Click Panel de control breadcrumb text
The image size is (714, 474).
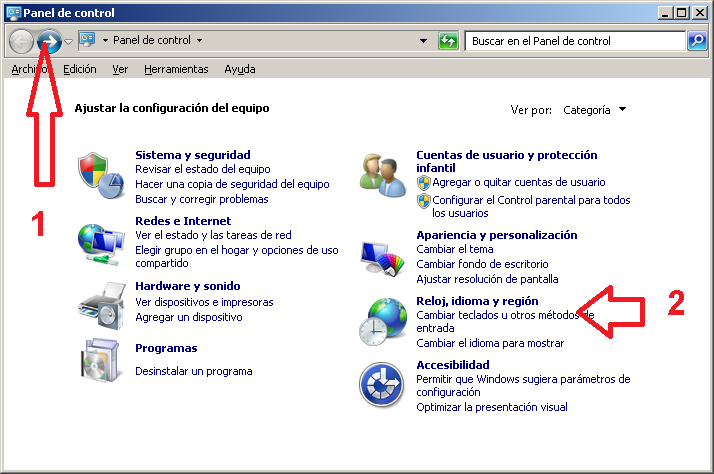coord(152,41)
